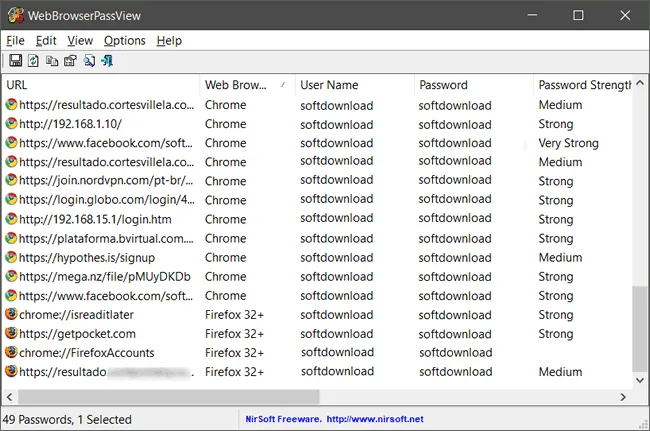
Task: Sort by the Password column header
Action: [474, 85]
